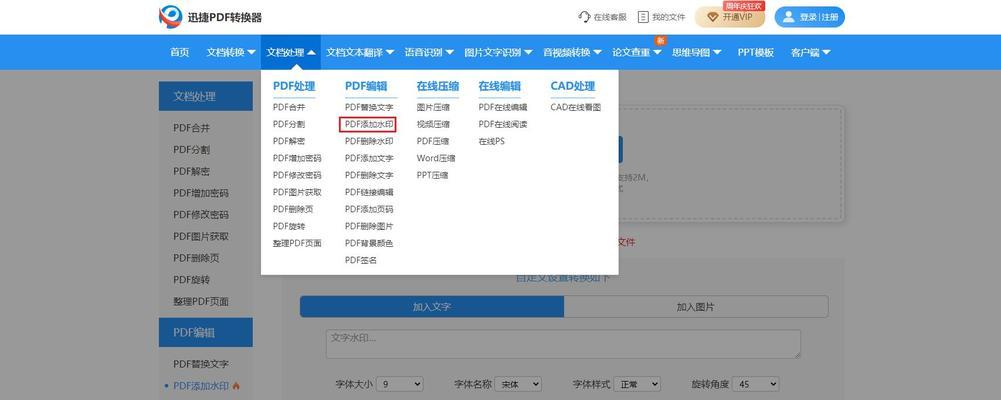Open PPT模板 in the navigation bar

tap(756, 52)
